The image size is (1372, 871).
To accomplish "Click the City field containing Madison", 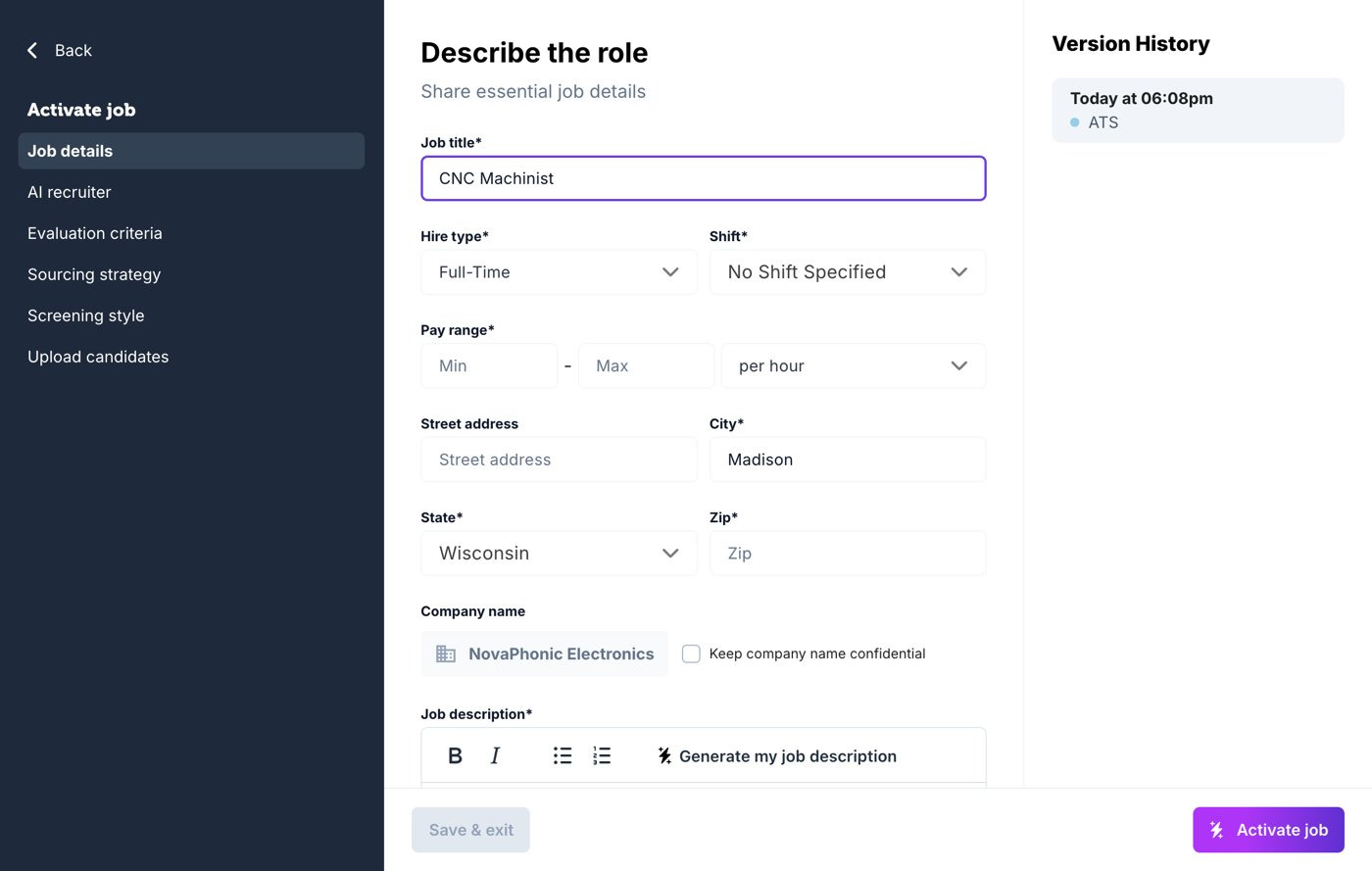I will tap(848, 460).
